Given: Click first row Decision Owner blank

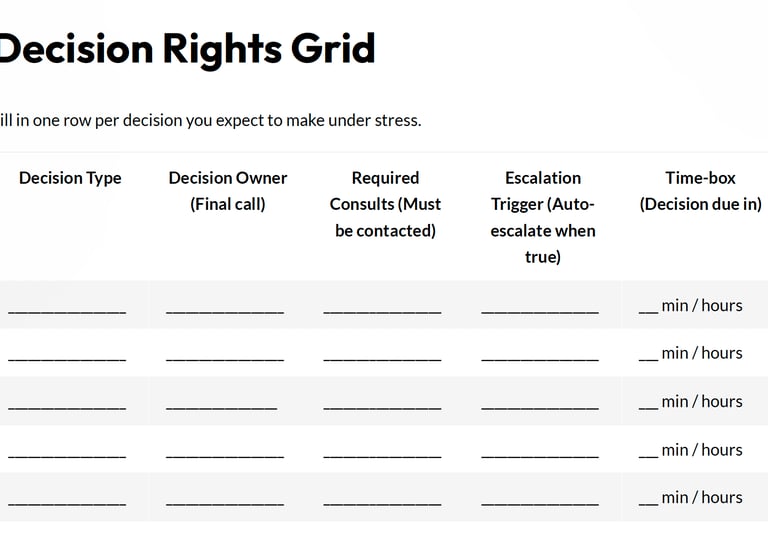Looking at the screenshot, I should [x=225, y=307].
